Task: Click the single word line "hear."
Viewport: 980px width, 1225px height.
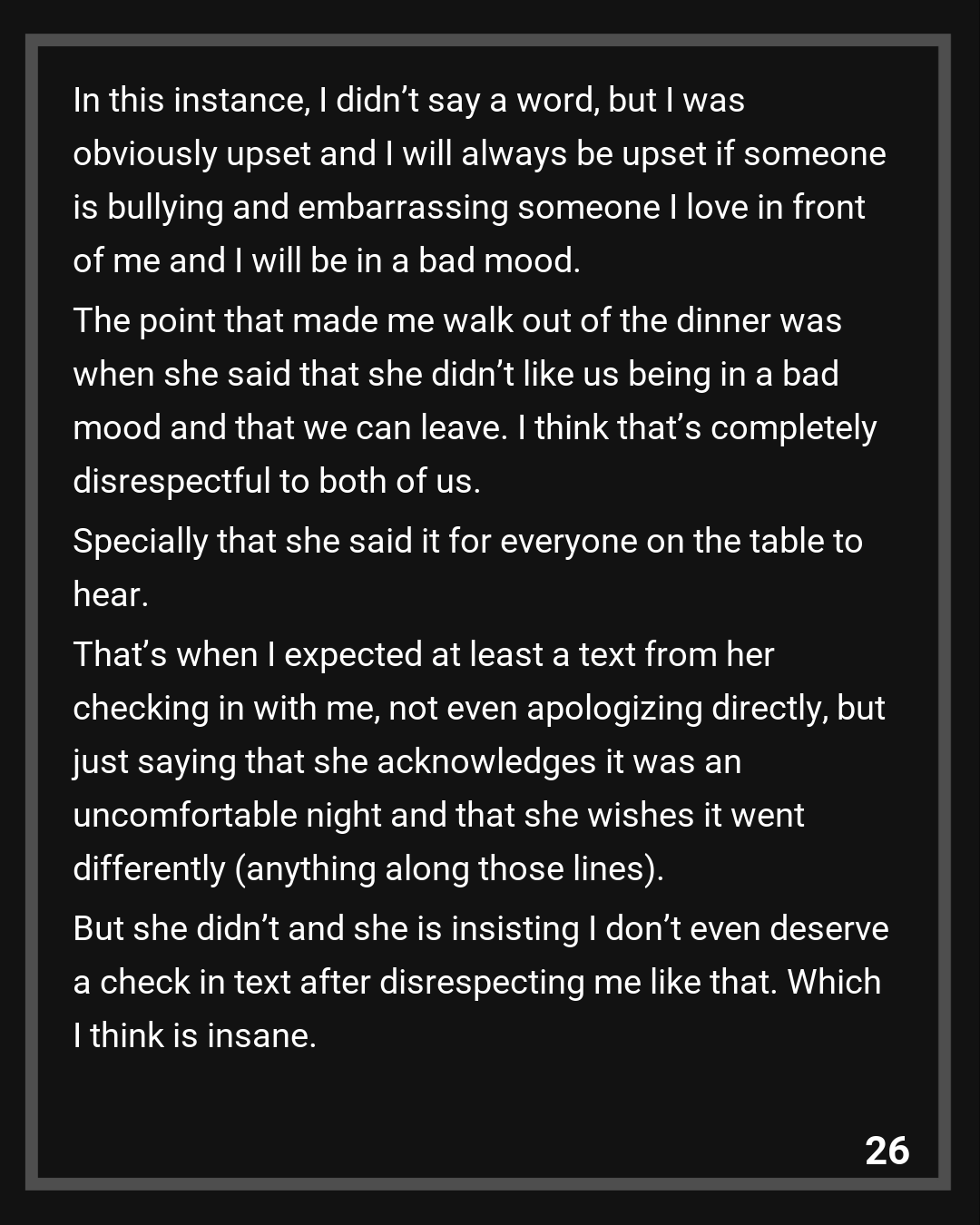Action: 111,595
